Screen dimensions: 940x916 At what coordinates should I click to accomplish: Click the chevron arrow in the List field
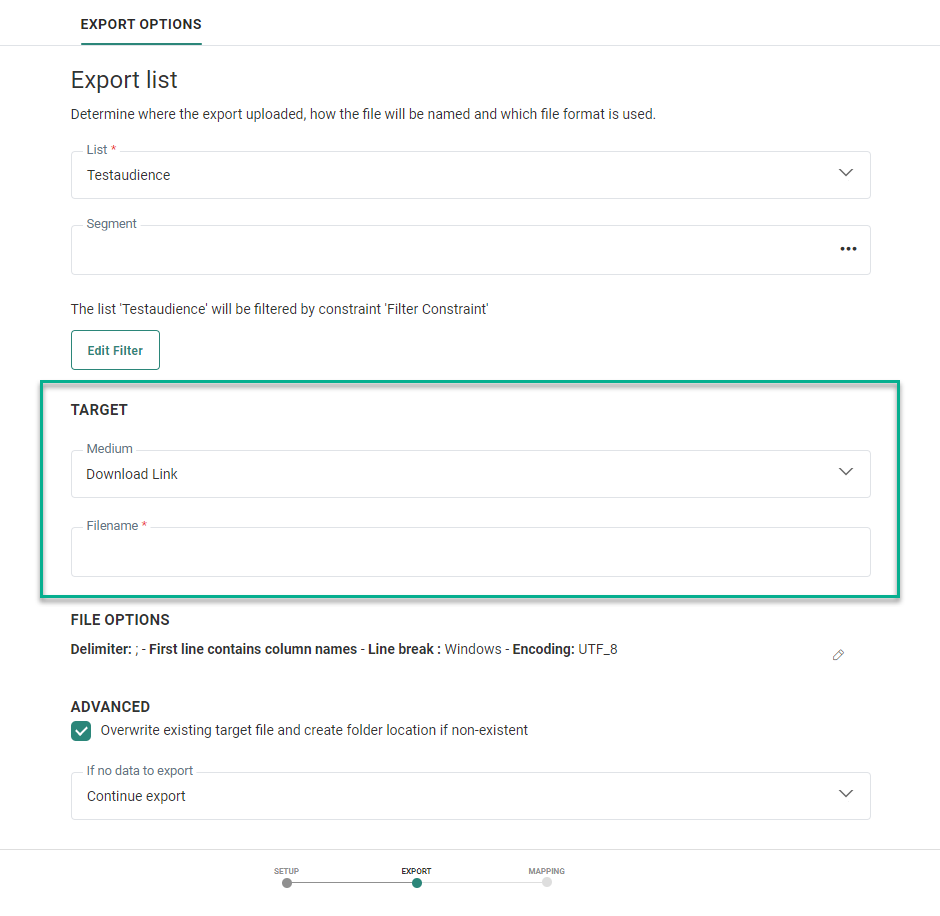(846, 173)
